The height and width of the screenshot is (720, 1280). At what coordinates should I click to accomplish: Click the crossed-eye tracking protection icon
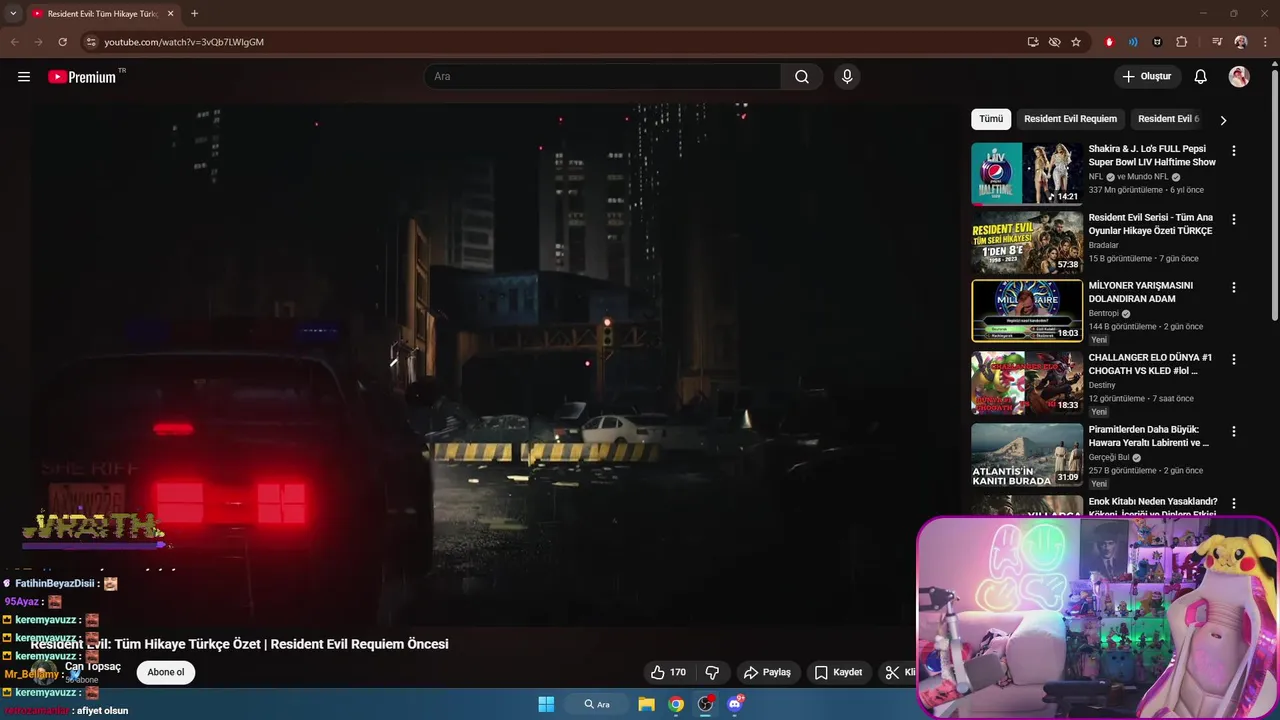click(x=1054, y=42)
